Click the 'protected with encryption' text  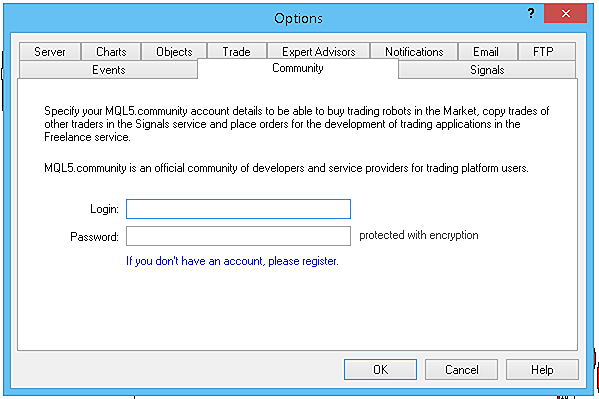[419, 235]
